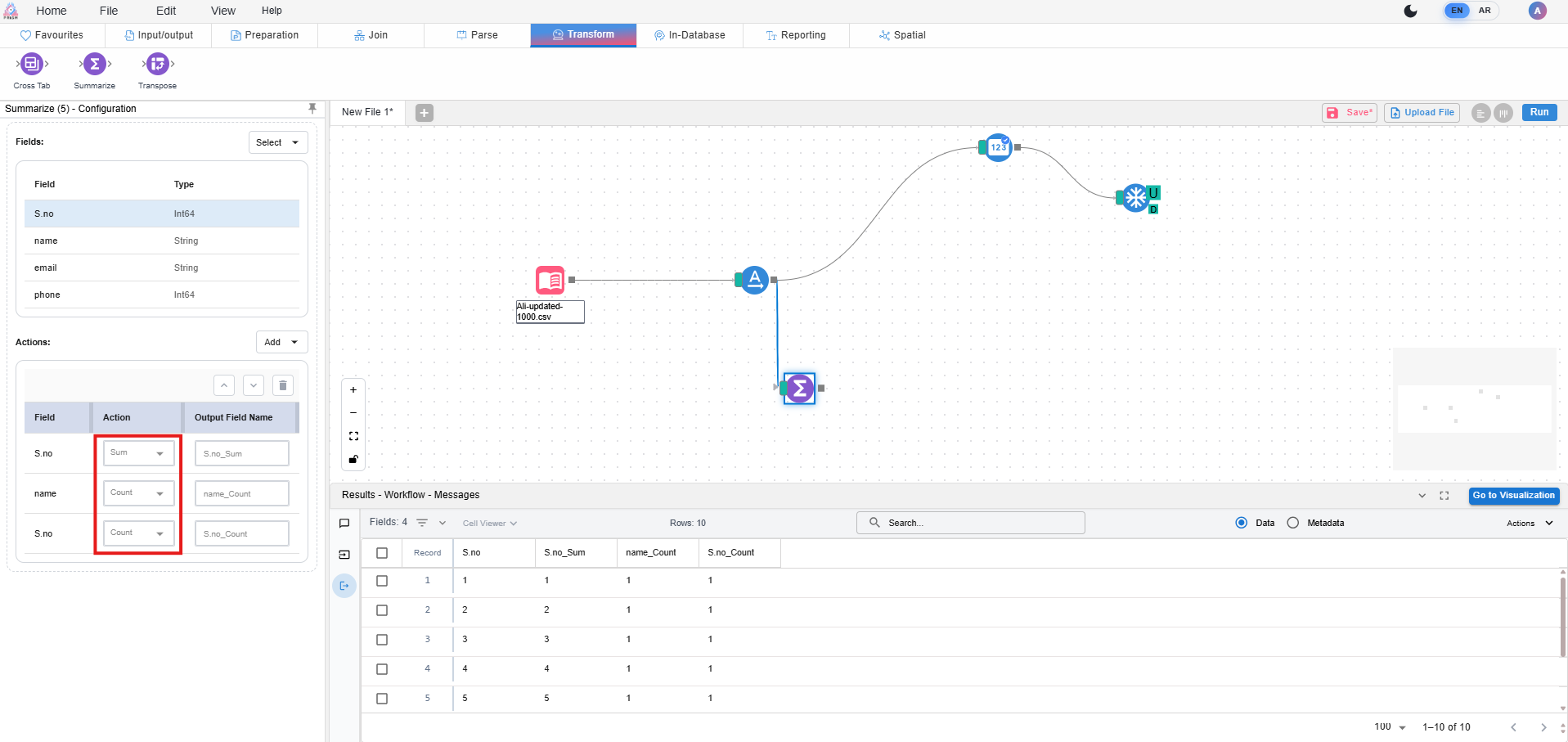Click Go to Visualization button

(x=1513, y=496)
